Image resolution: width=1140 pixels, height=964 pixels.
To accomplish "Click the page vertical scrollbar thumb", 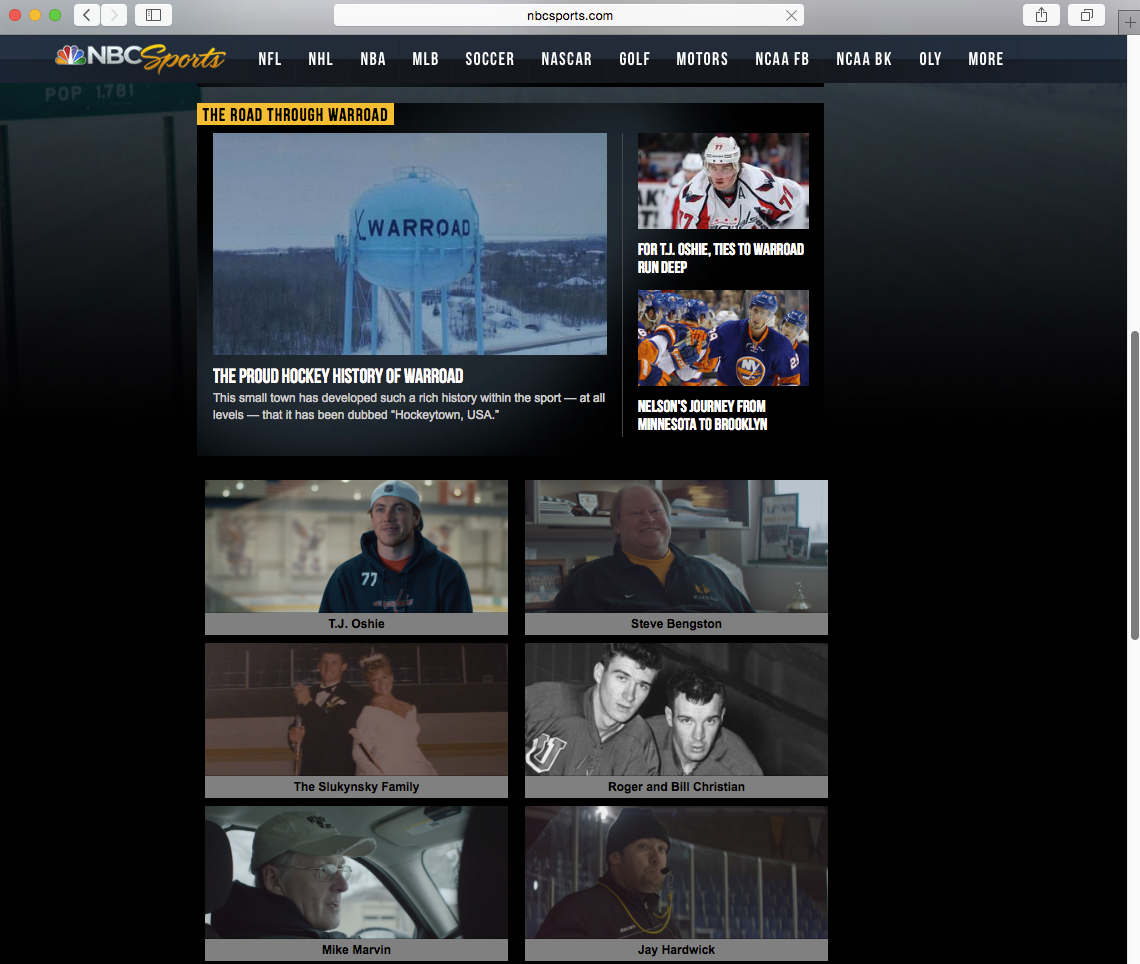I will pyautogui.click(x=1133, y=486).
